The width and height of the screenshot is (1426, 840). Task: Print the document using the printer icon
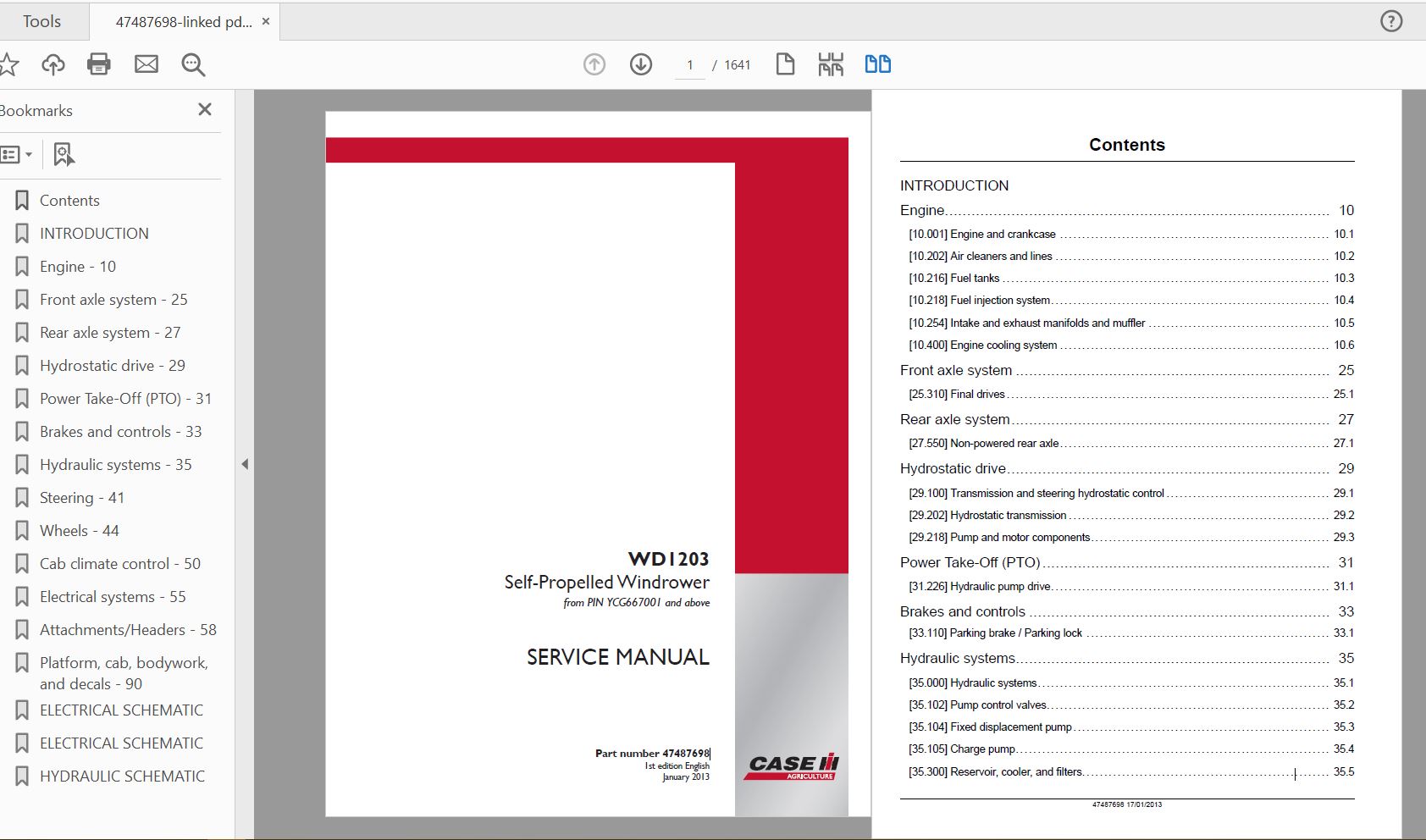(99, 64)
